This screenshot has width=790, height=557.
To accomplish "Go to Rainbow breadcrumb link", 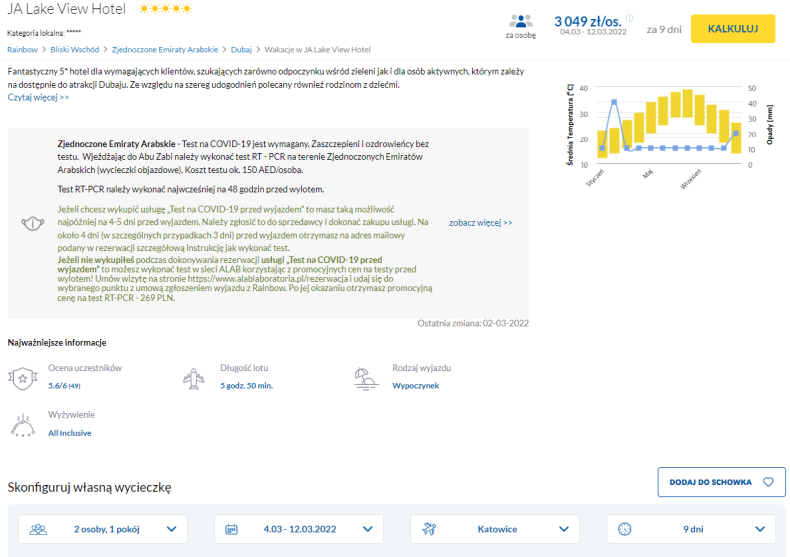I will pyautogui.click(x=22, y=49).
